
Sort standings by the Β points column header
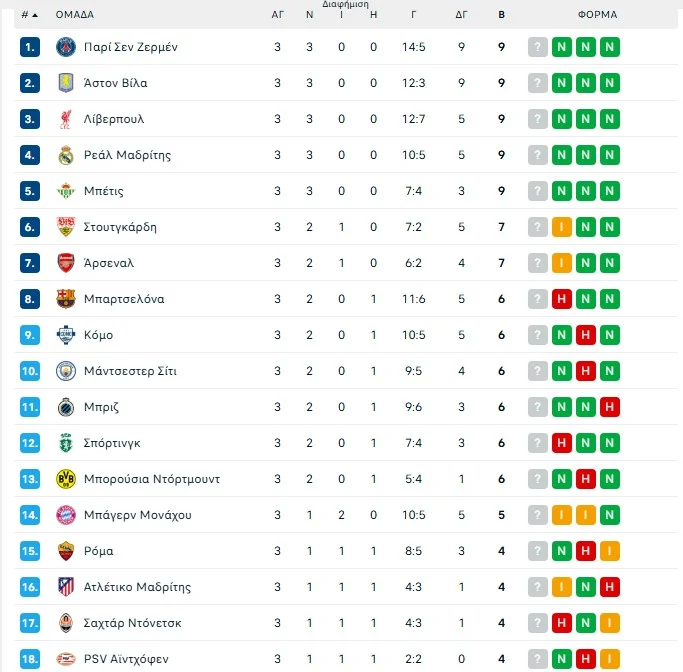pos(501,15)
